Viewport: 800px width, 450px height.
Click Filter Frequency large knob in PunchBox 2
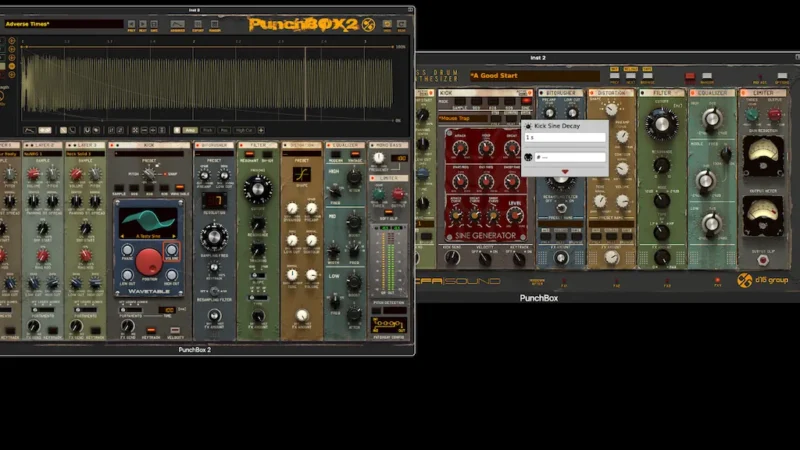(258, 189)
